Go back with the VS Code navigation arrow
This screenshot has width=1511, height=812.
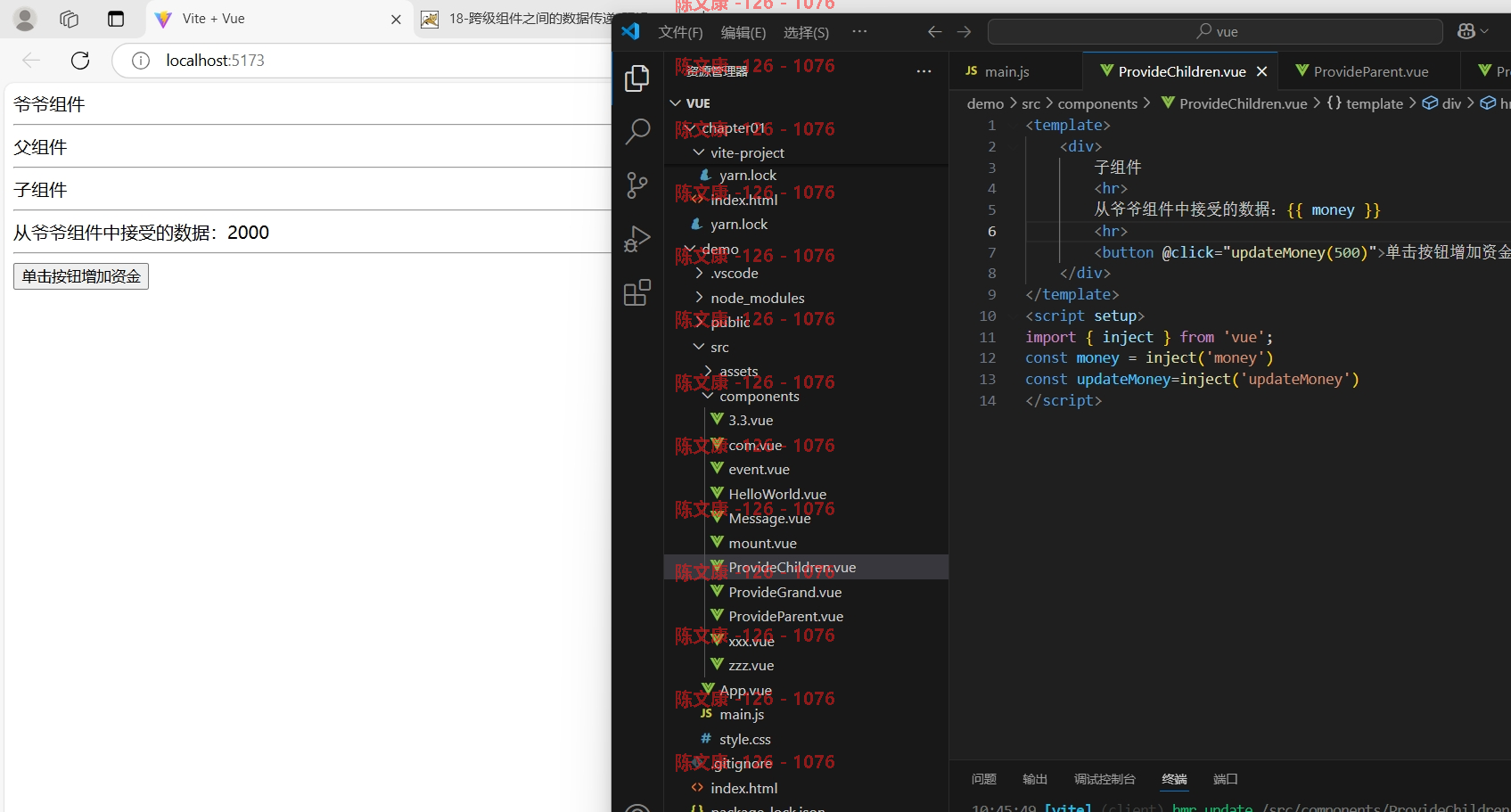[x=934, y=32]
